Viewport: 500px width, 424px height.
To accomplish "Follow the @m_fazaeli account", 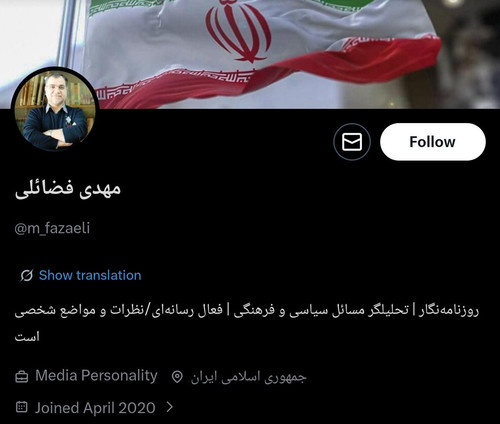I will tap(433, 142).
